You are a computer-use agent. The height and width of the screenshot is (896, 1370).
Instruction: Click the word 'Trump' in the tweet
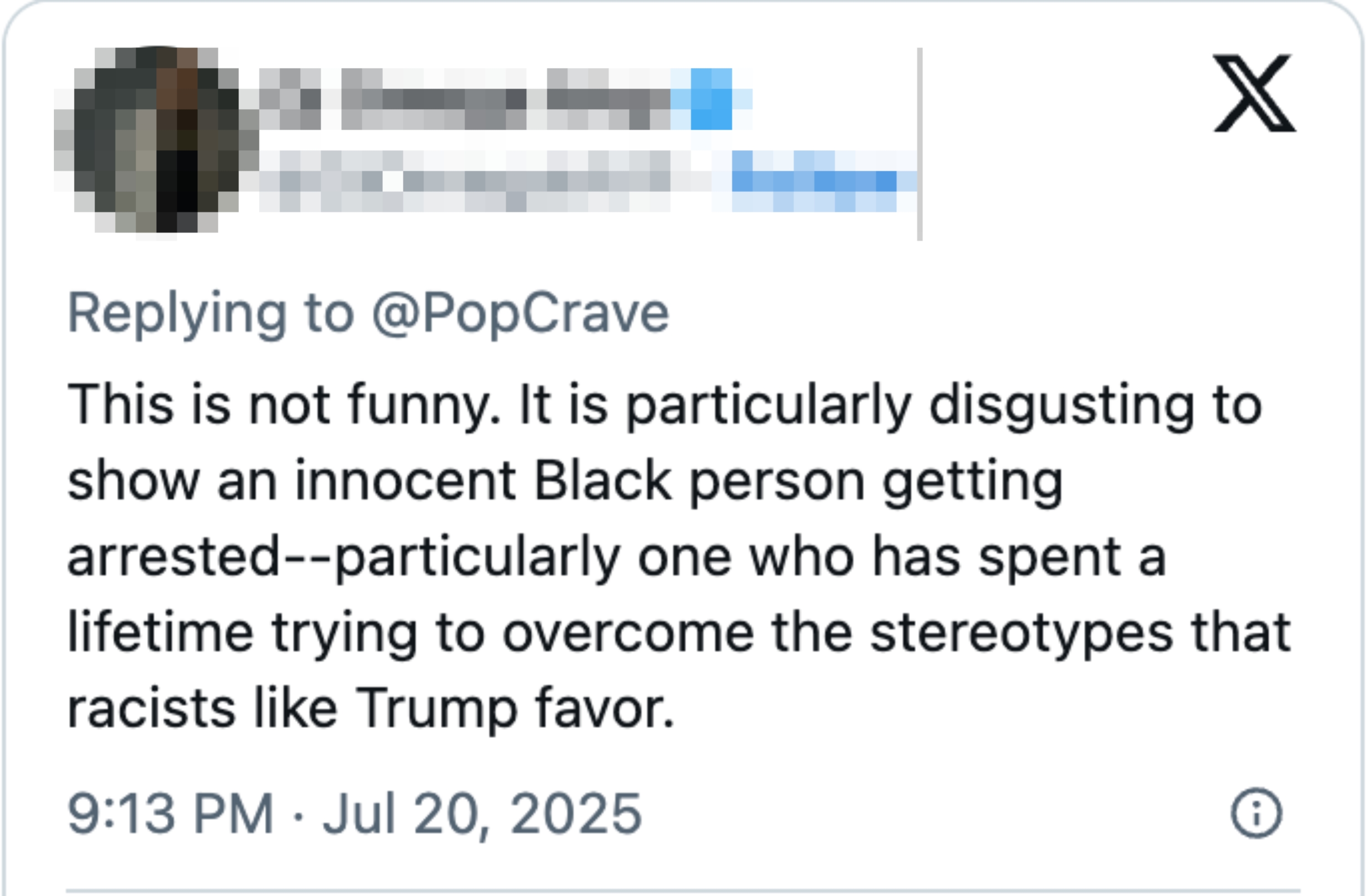pos(437,708)
